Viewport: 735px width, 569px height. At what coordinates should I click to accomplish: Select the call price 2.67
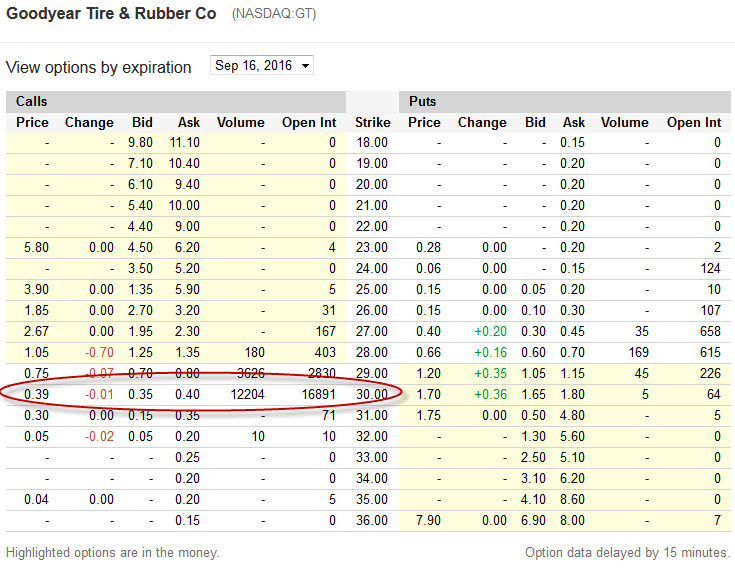(x=36, y=331)
